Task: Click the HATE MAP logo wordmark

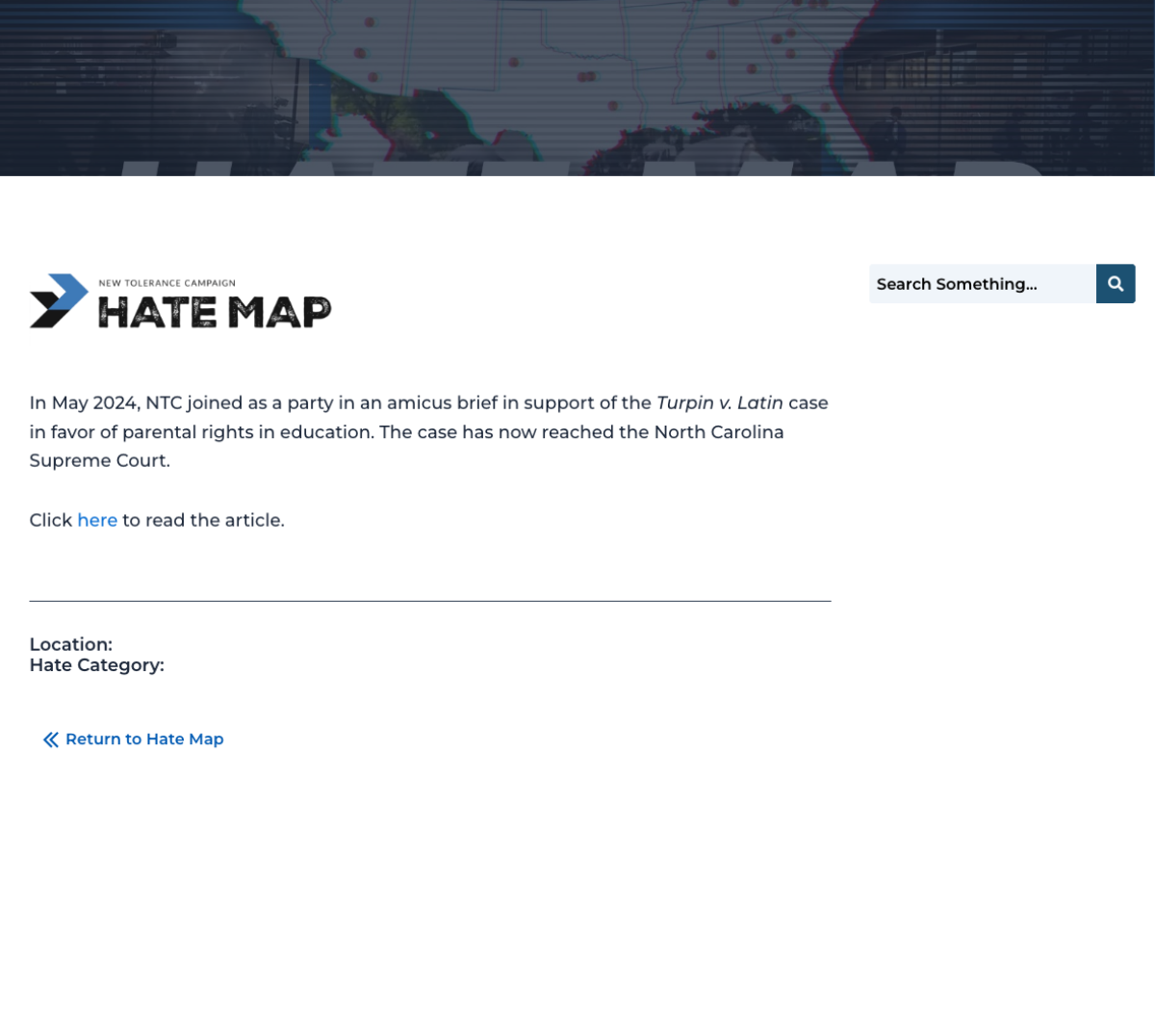Action: pos(215,312)
